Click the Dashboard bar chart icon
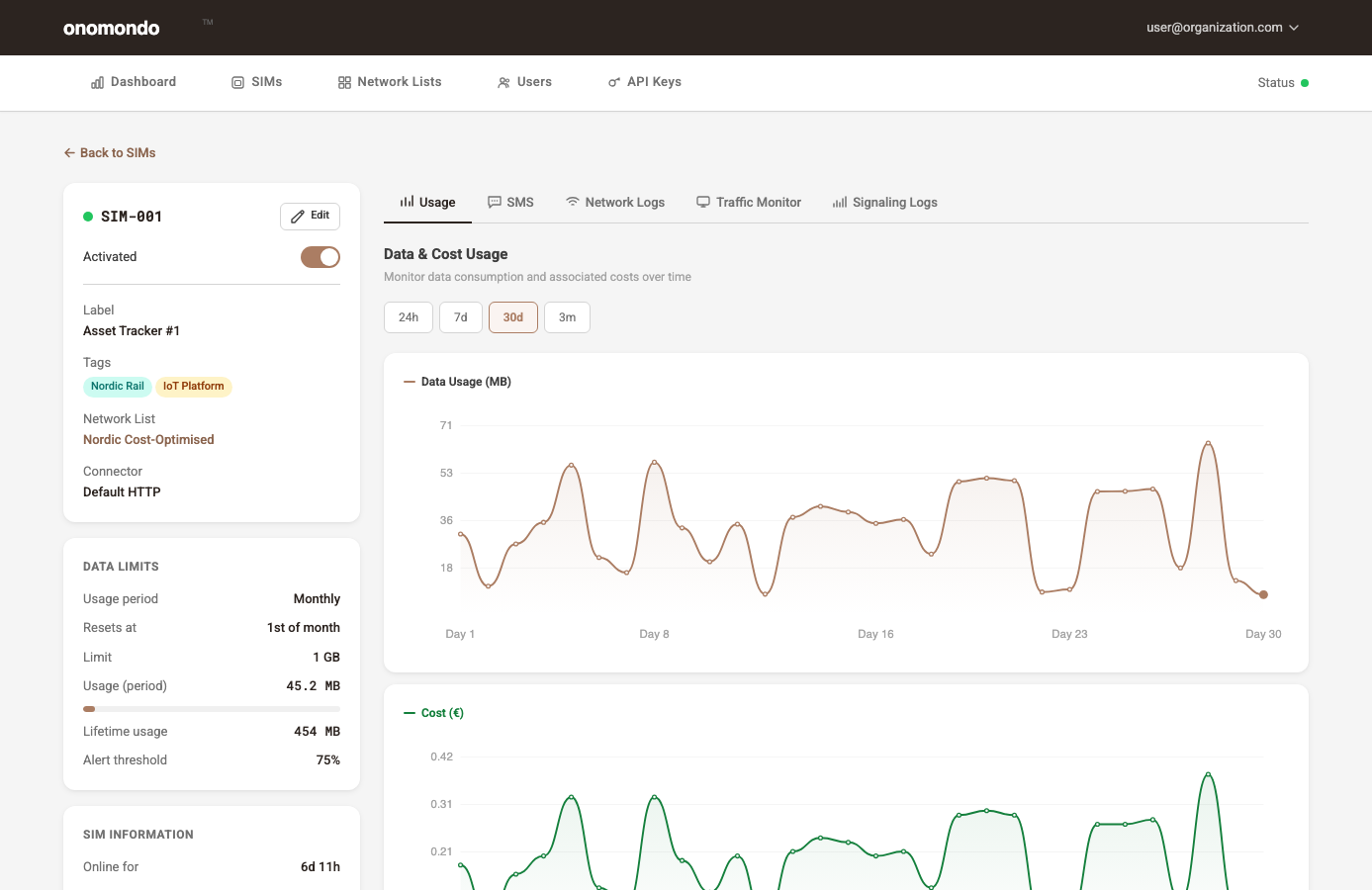 pos(97,83)
